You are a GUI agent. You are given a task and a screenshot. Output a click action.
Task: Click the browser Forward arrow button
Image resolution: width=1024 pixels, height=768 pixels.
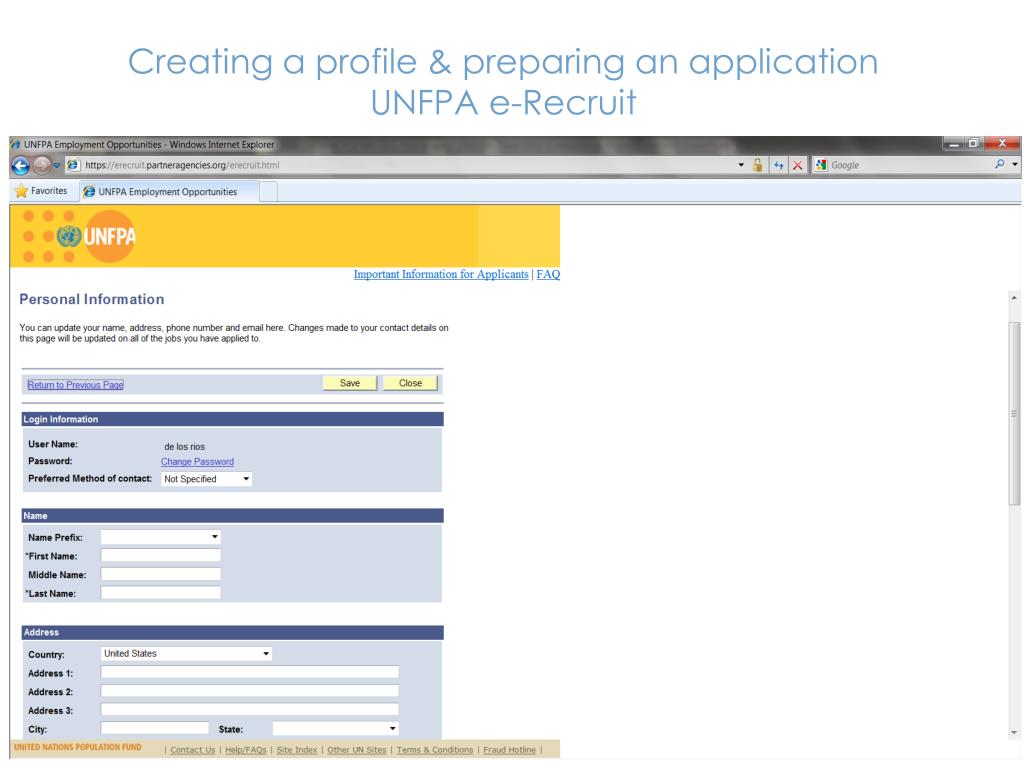click(x=42, y=166)
